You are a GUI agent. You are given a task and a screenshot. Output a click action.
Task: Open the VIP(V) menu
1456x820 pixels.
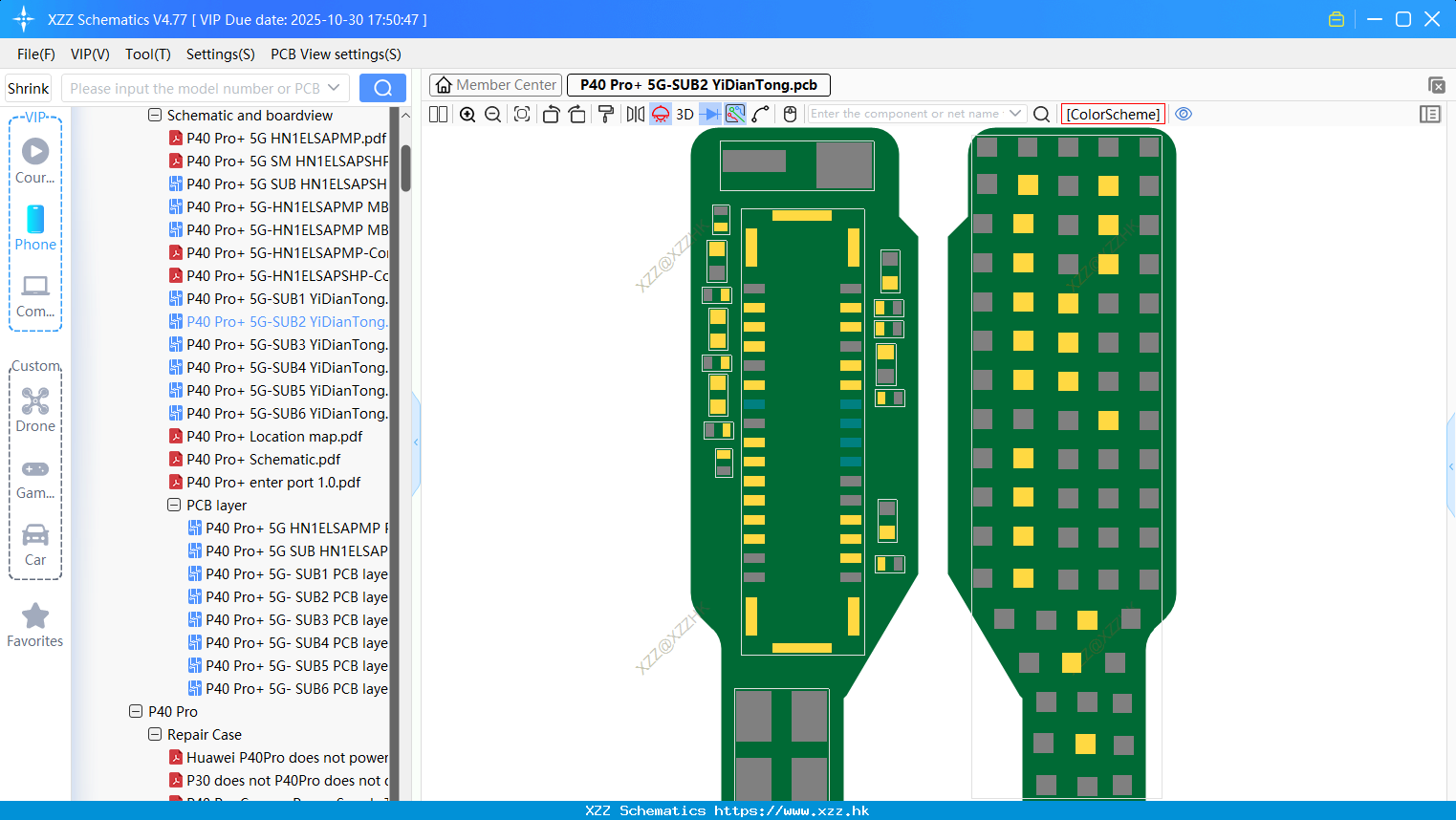tap(90, 54)
